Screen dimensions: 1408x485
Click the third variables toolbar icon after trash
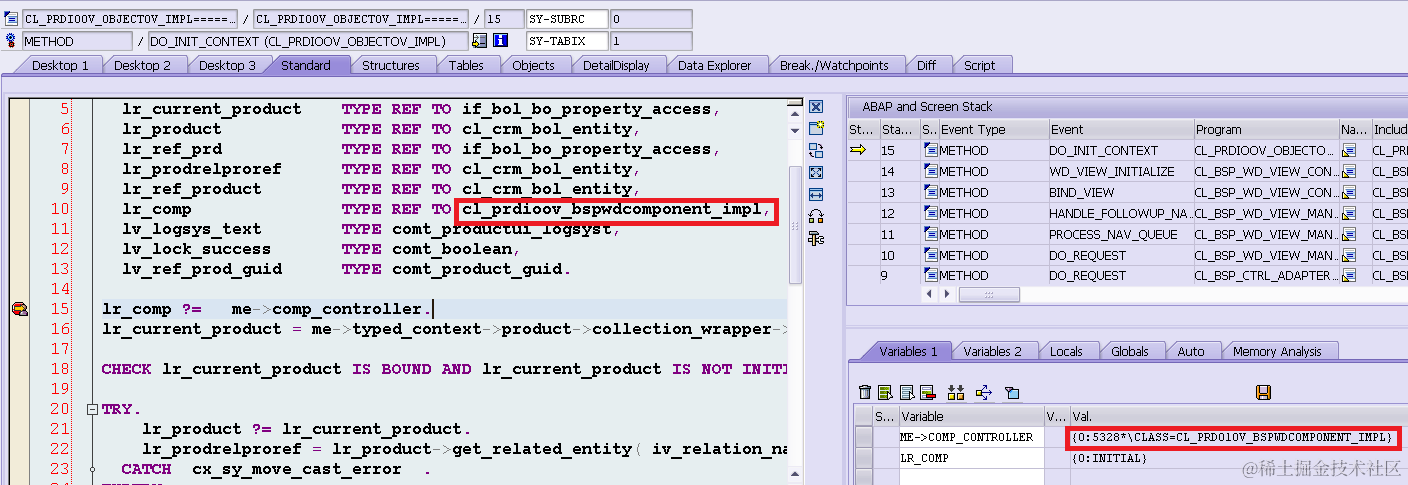tap(907, 392)
